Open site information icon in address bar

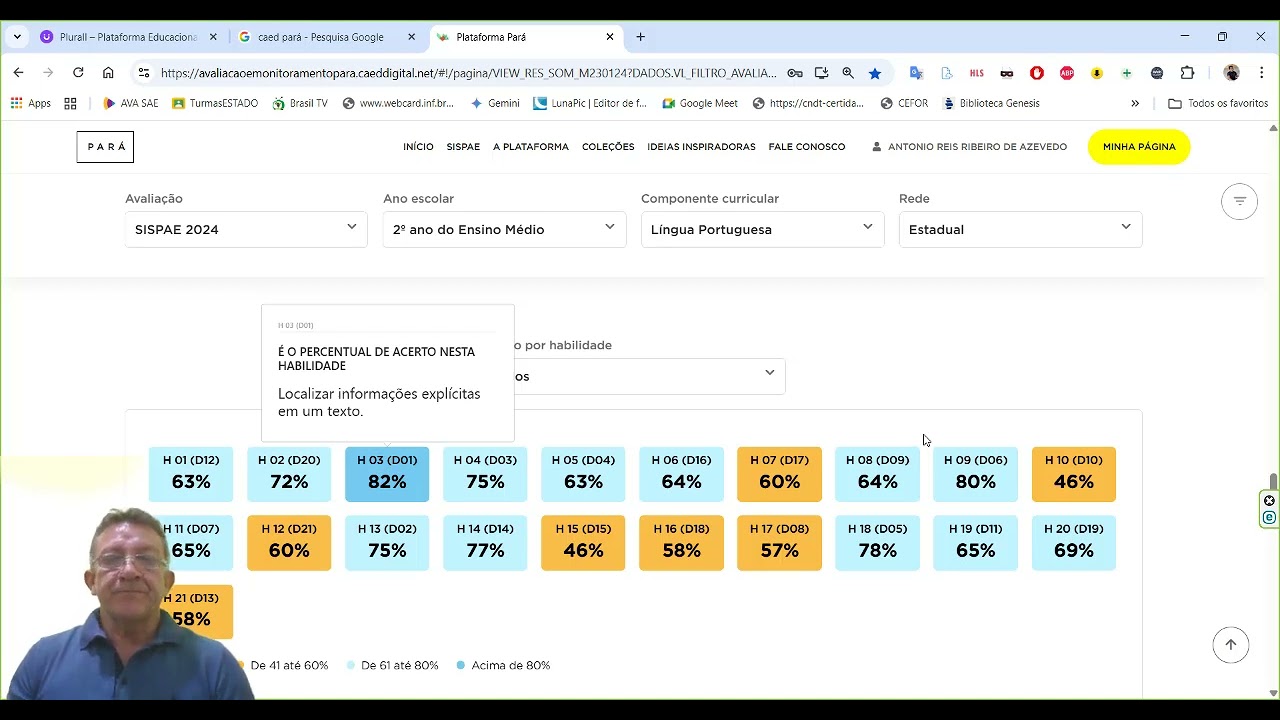tap(144, 73)
